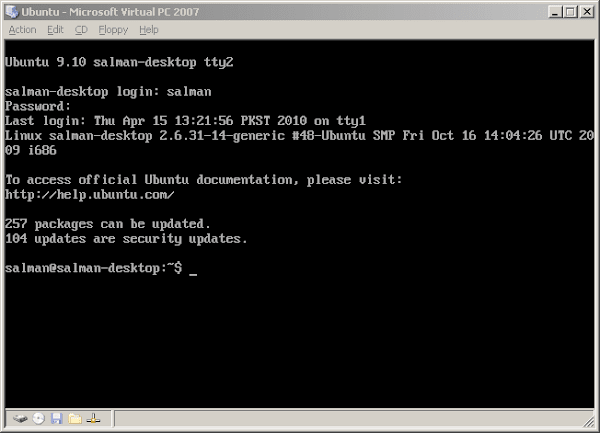Click the window resize grip corner
This screenshot has width=600, height=433.
pyautogui.click(x=588, y=422)
